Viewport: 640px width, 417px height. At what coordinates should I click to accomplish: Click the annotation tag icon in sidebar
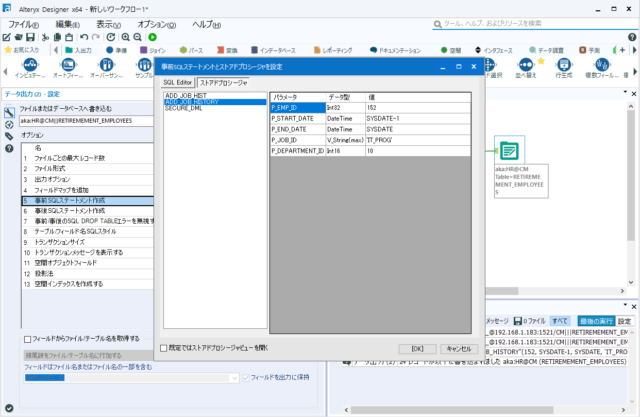8,135
